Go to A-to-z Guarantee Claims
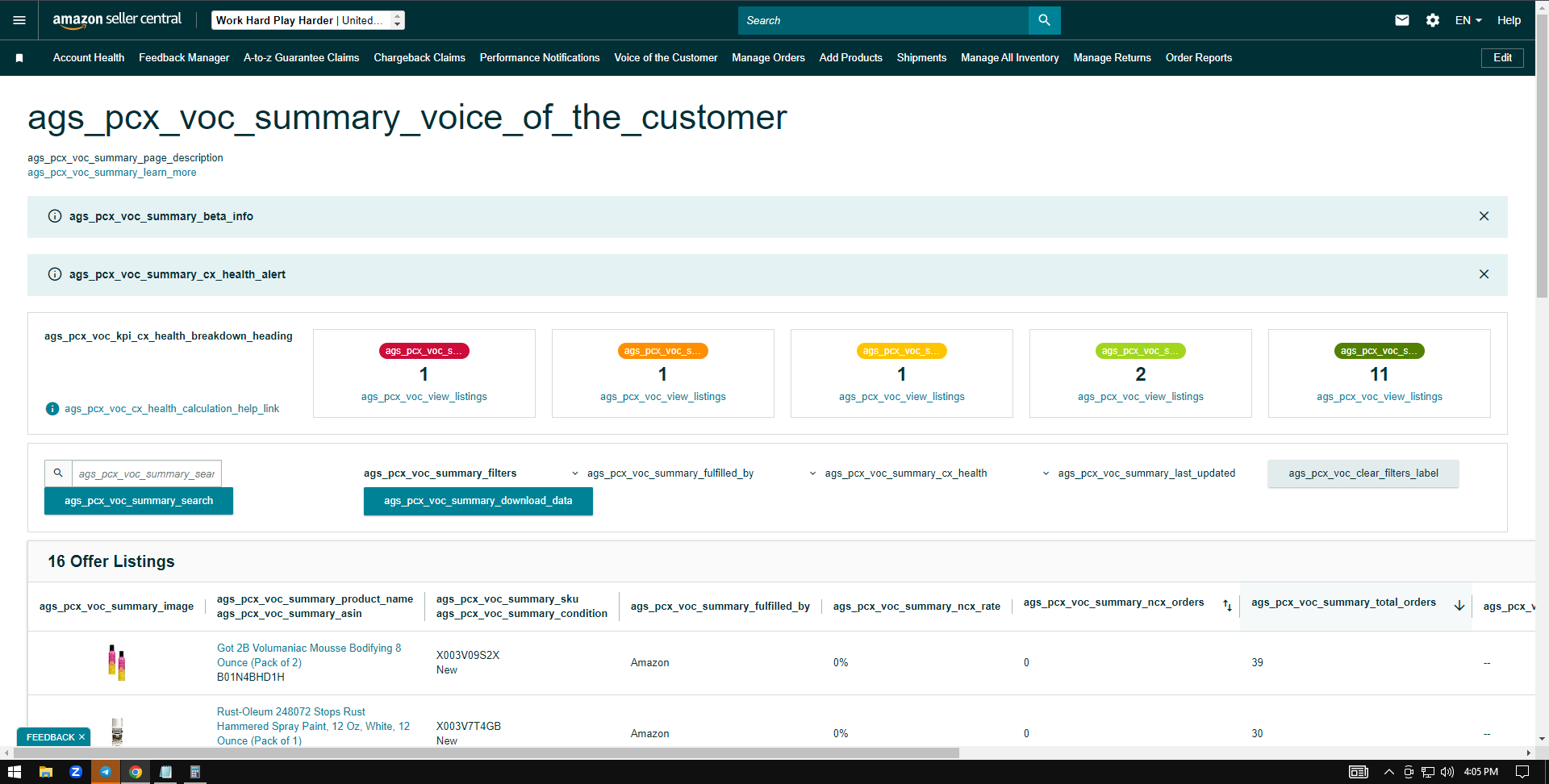This screenshot has height=784, width=1549. (302, 58)
